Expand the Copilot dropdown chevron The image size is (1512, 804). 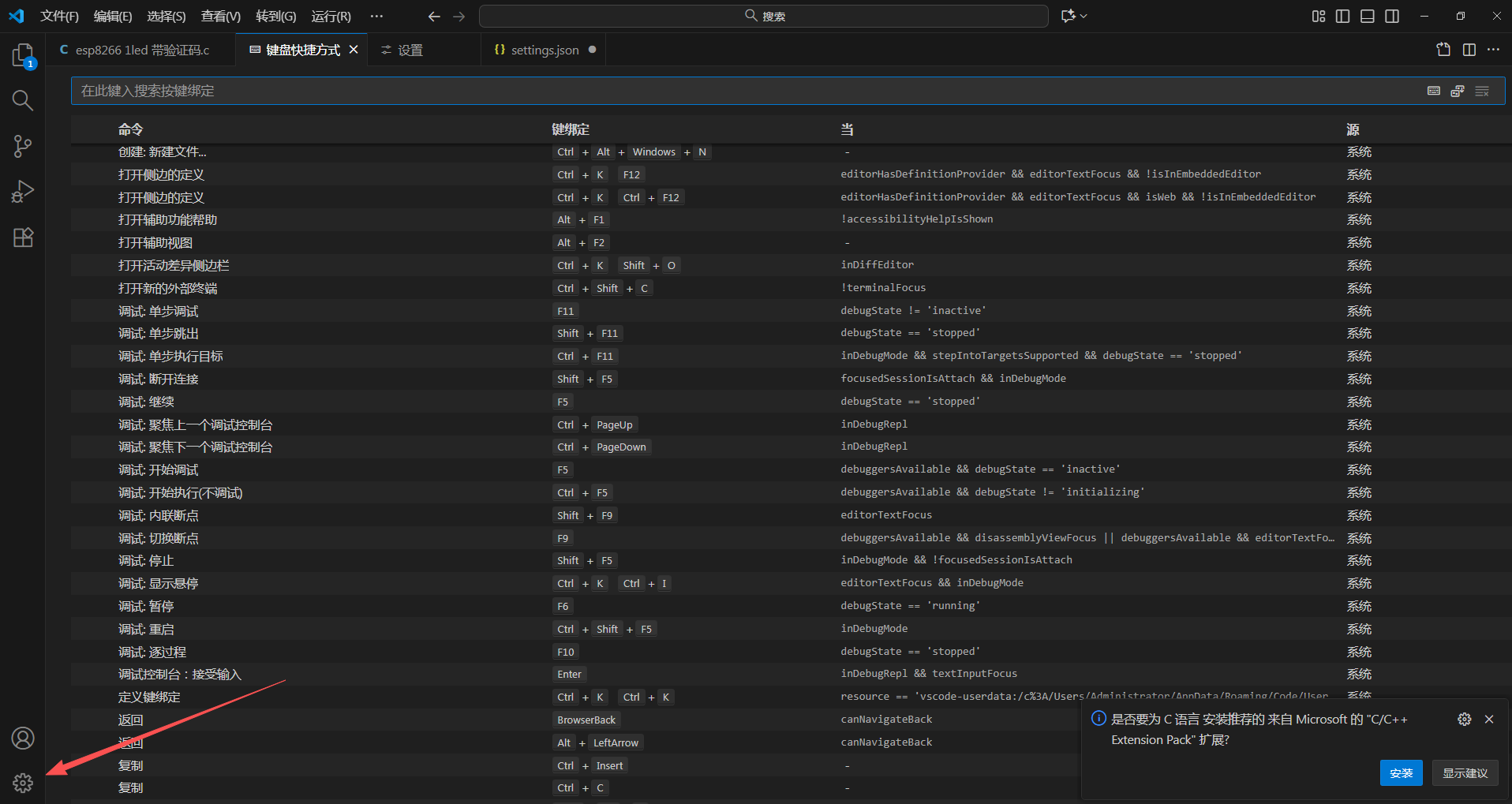click(1084, 16)
